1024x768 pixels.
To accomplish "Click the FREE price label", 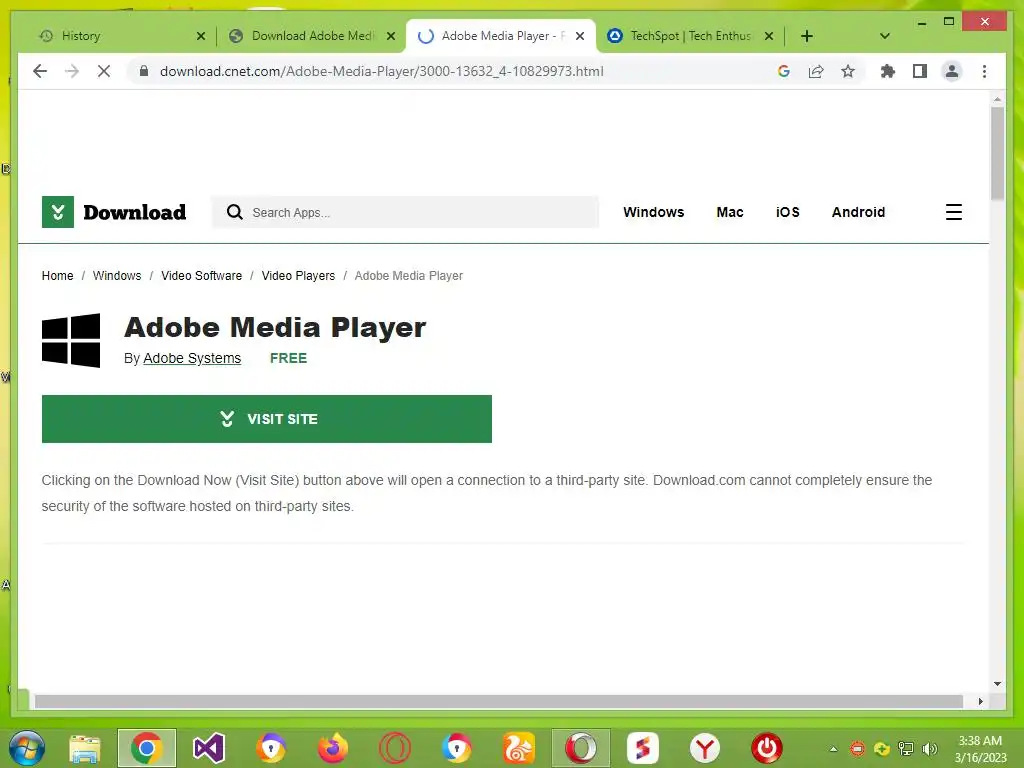I will point(288,358).
